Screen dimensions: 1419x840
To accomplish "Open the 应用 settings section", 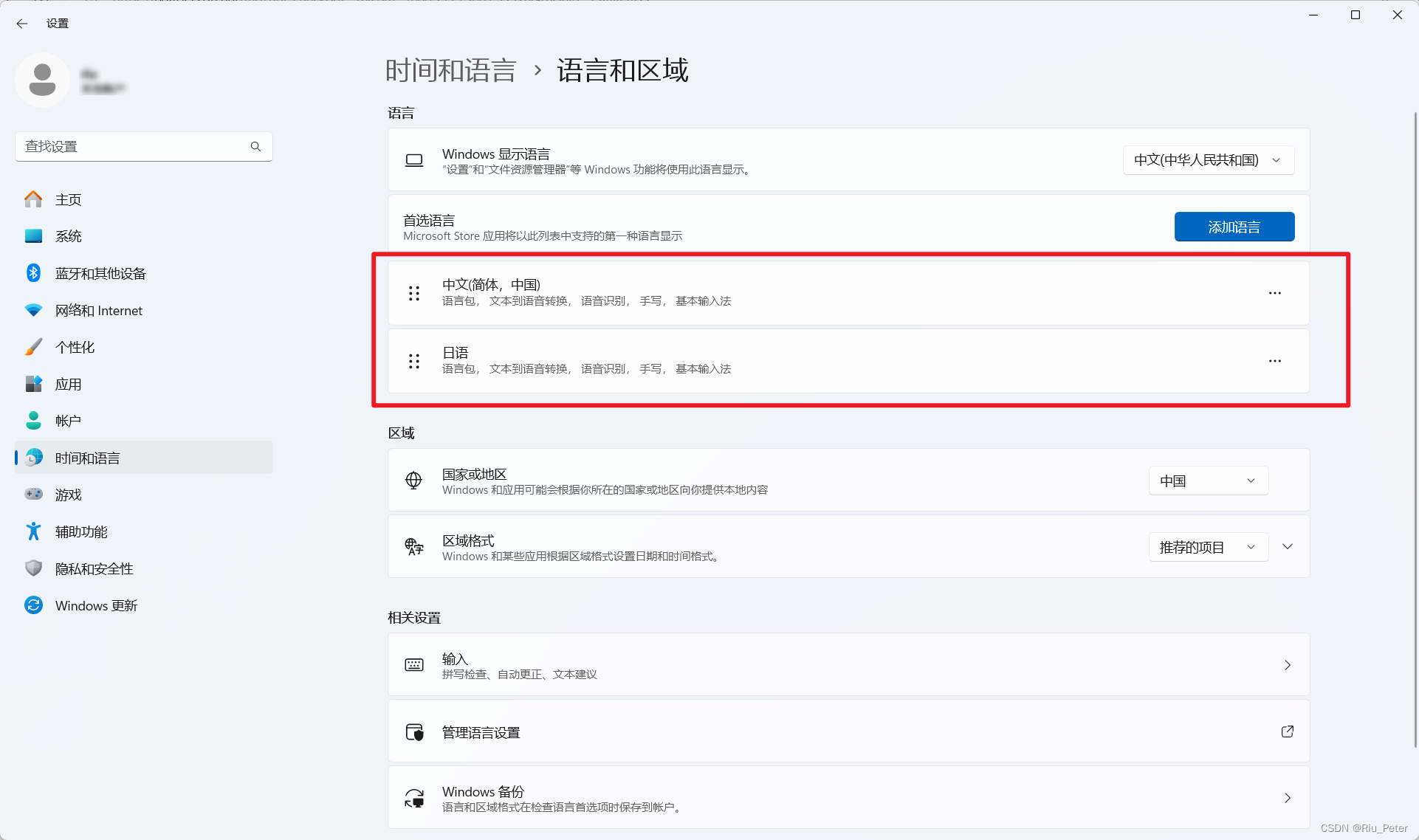I will coord(144,384).
